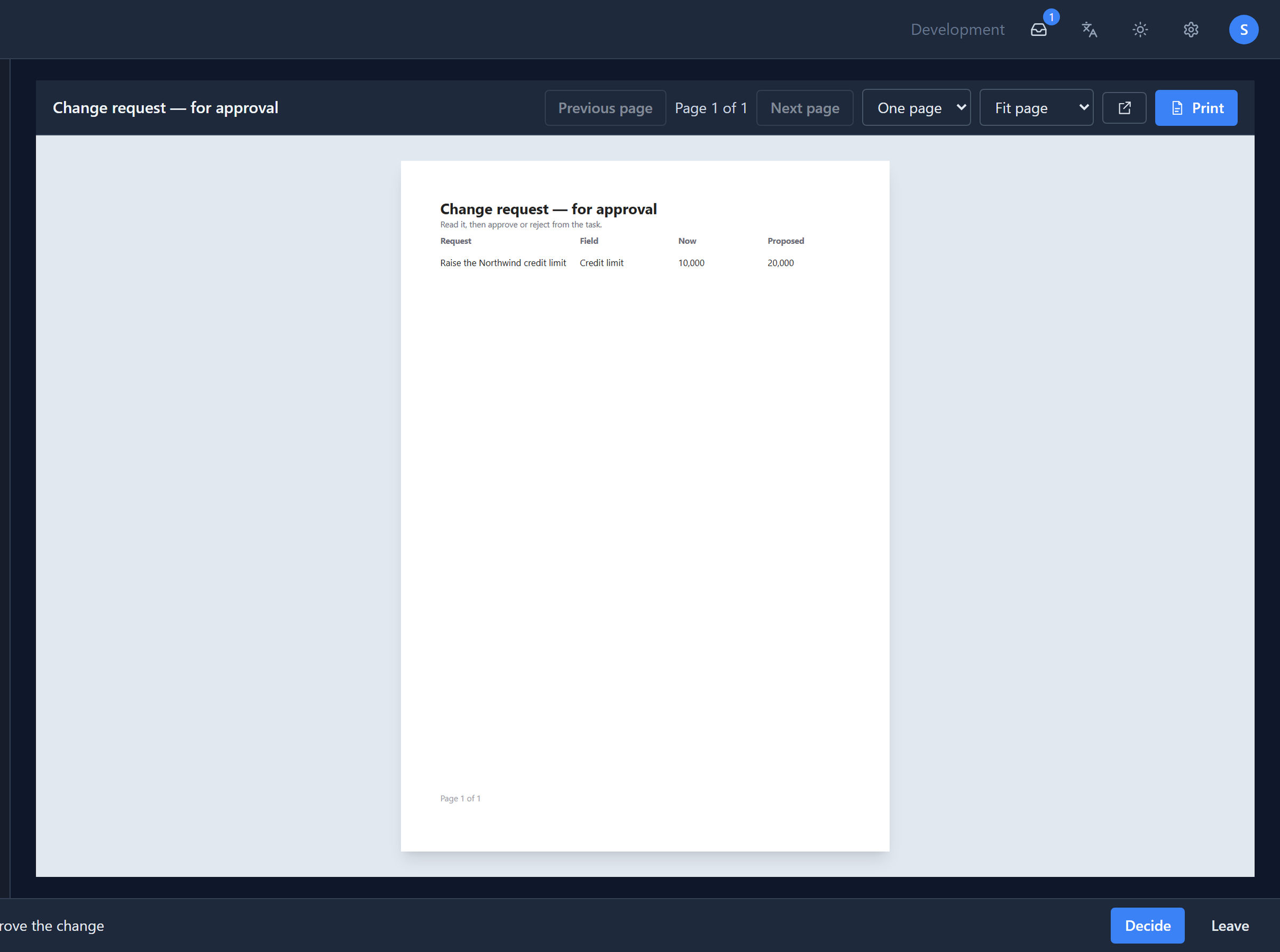
Task: Click the Proposed column header
Action: click(786, 241)
